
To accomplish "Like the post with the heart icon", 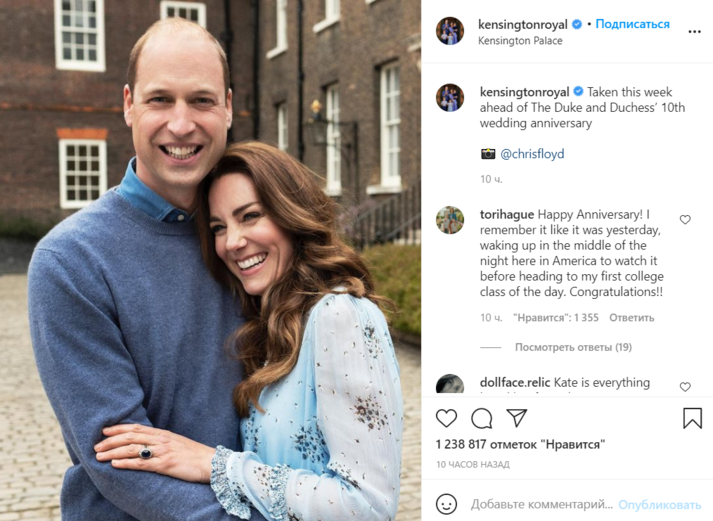I will (446, 418).
